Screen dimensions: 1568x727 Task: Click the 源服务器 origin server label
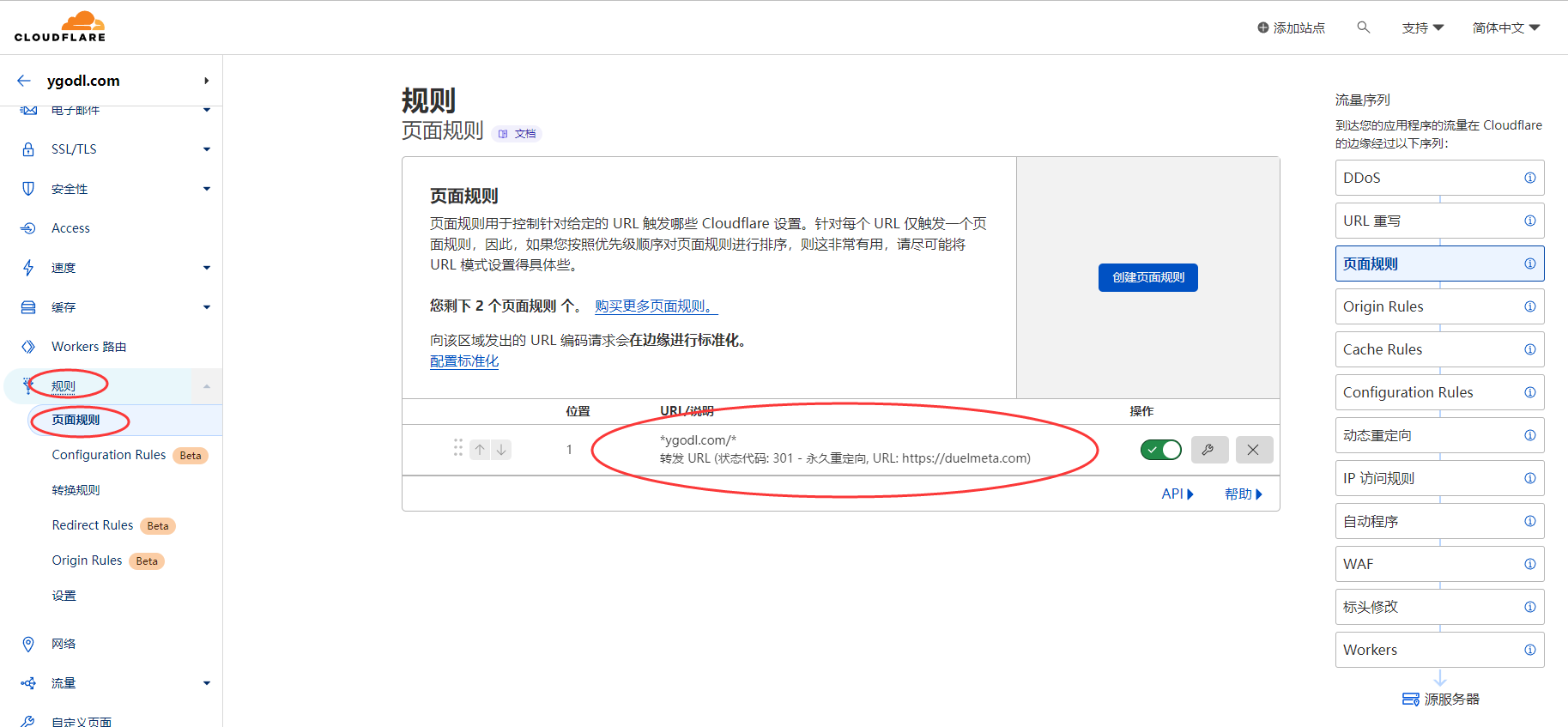tap(1452, 700)
